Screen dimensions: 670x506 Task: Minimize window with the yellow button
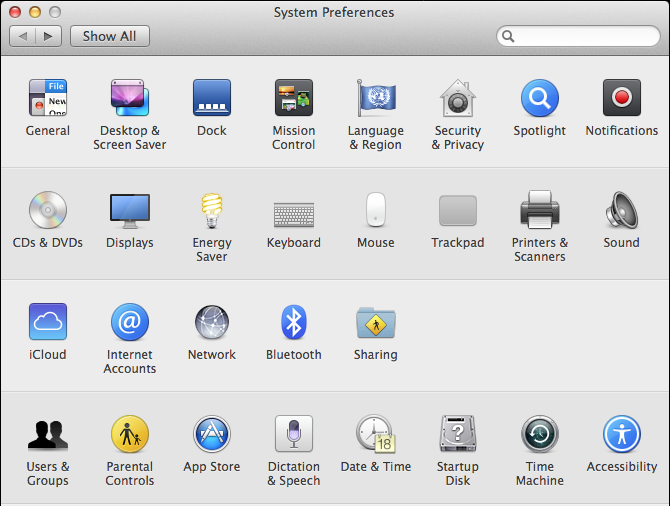pyautogui.click(x=35, y=12)
